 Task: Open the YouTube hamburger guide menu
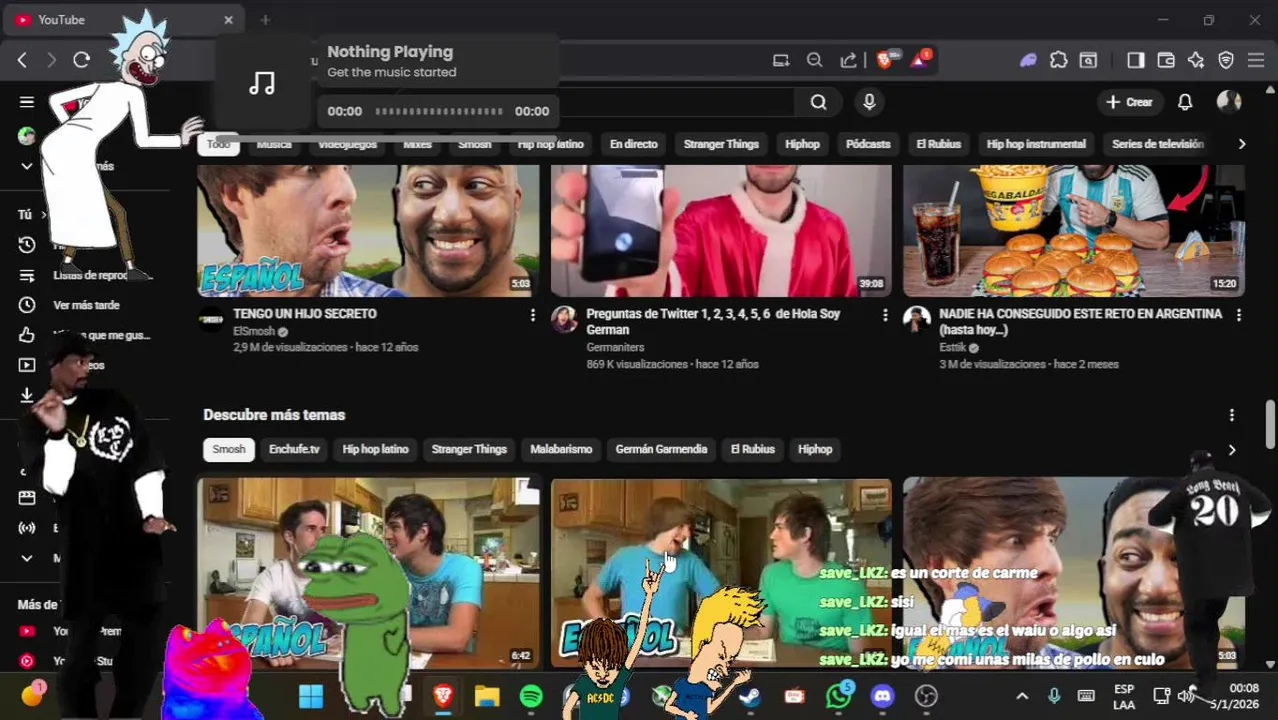(27, 102)
